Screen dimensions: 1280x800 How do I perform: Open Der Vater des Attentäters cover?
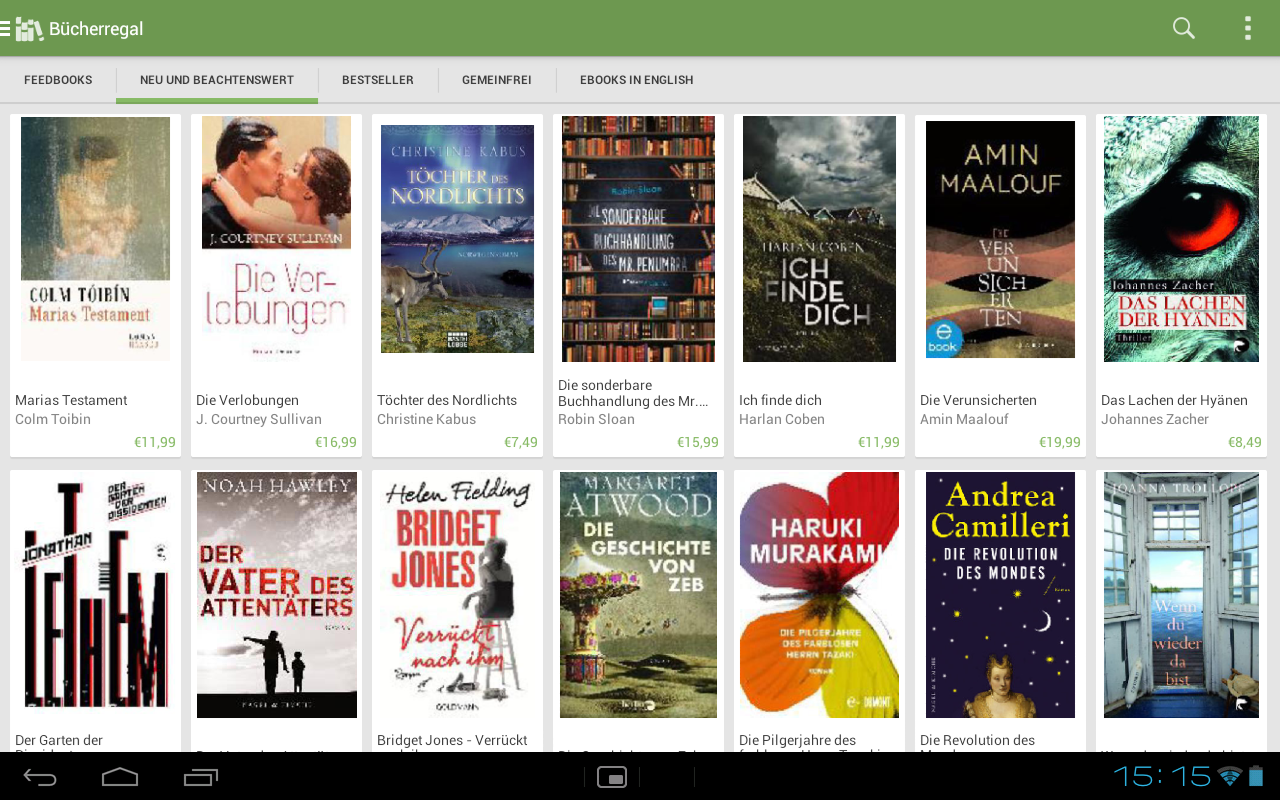(x=277, y=595)
